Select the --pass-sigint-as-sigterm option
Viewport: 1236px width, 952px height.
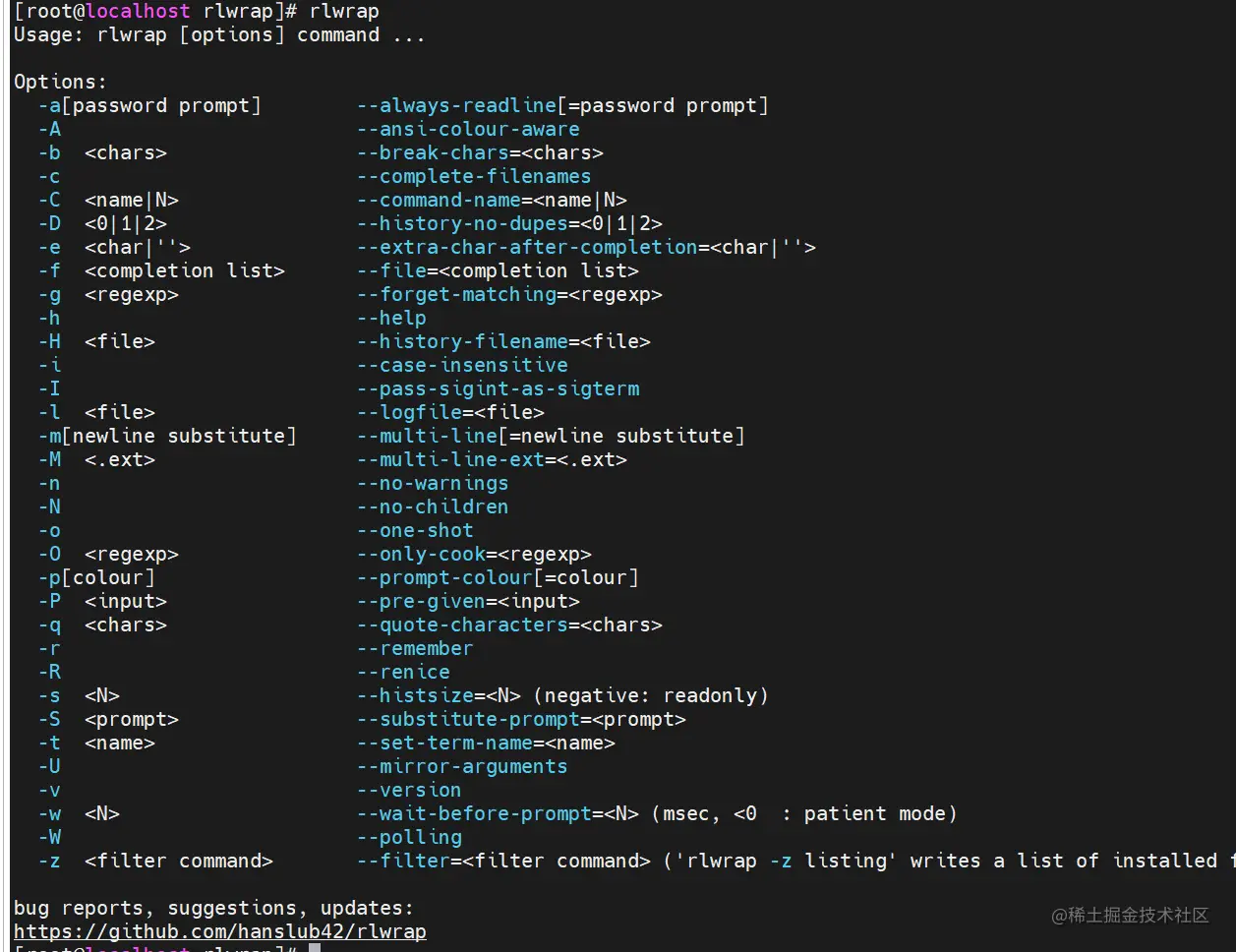[498, 388]
